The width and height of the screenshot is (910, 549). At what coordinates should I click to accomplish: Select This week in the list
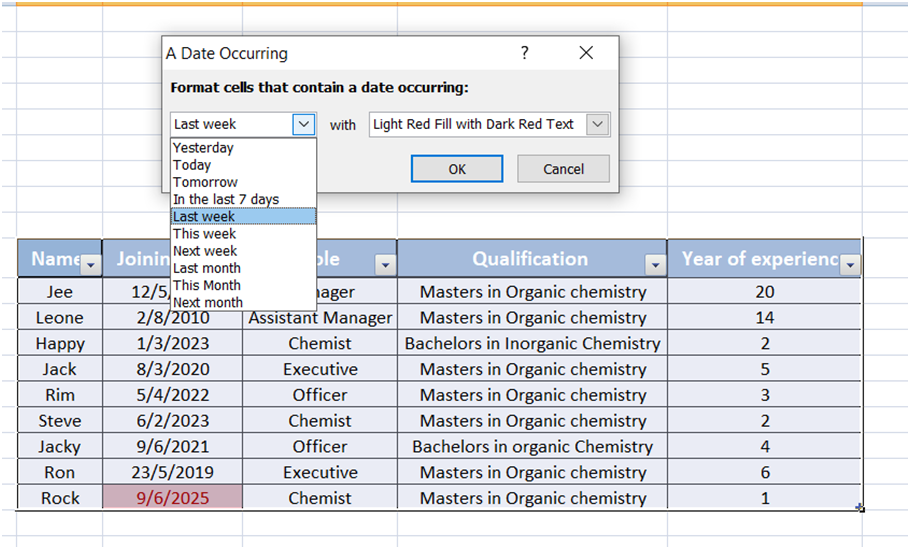(244, 234)
